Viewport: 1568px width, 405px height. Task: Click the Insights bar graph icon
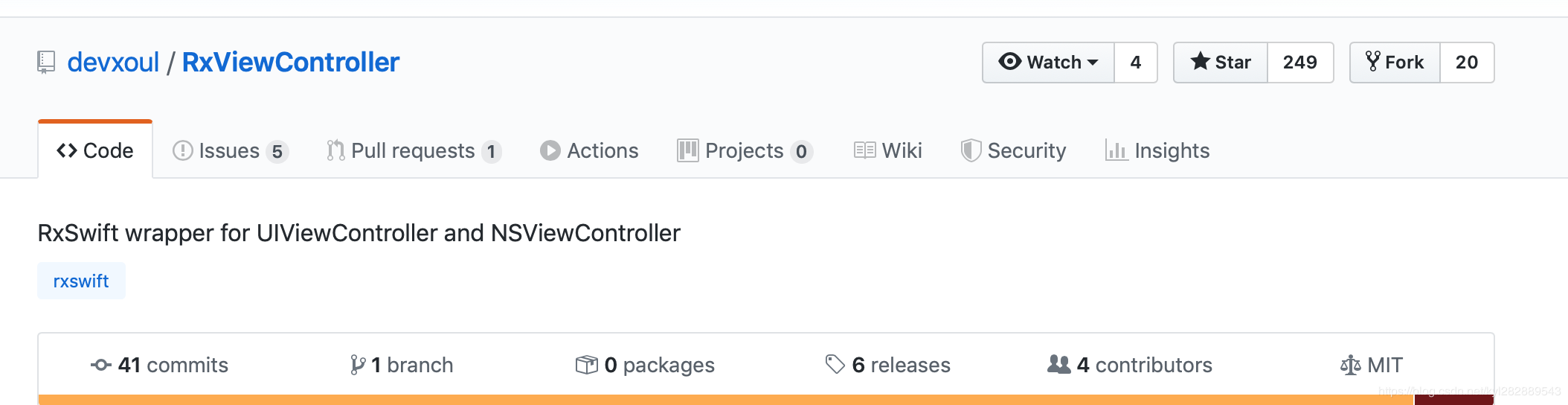(1116, 150)
